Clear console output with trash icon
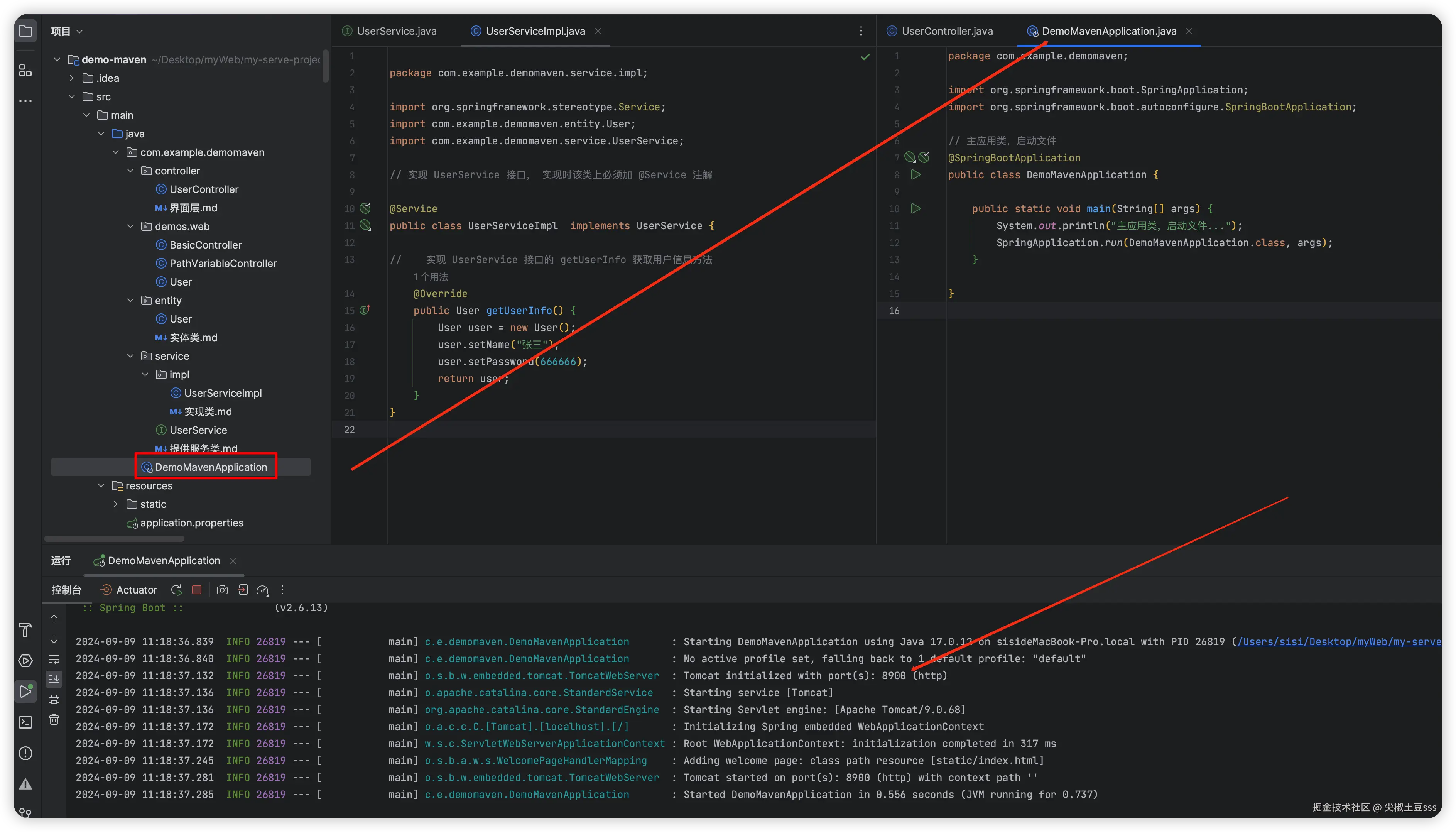Image resolution: width=1456 pixels, height=832 pixels. [54, 719]
